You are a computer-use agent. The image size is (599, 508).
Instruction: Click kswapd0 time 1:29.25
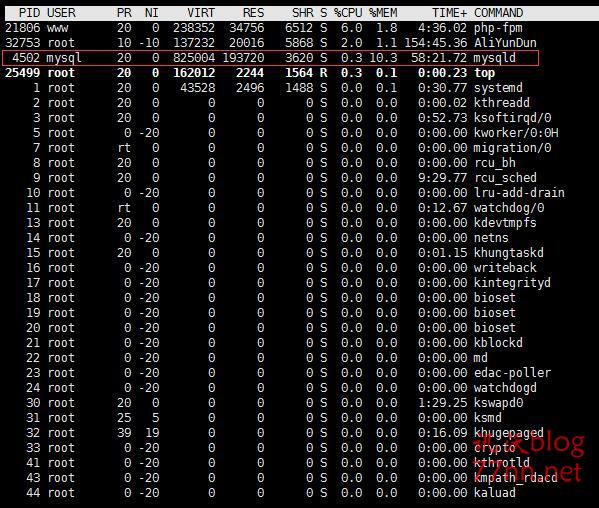[442, 403]
